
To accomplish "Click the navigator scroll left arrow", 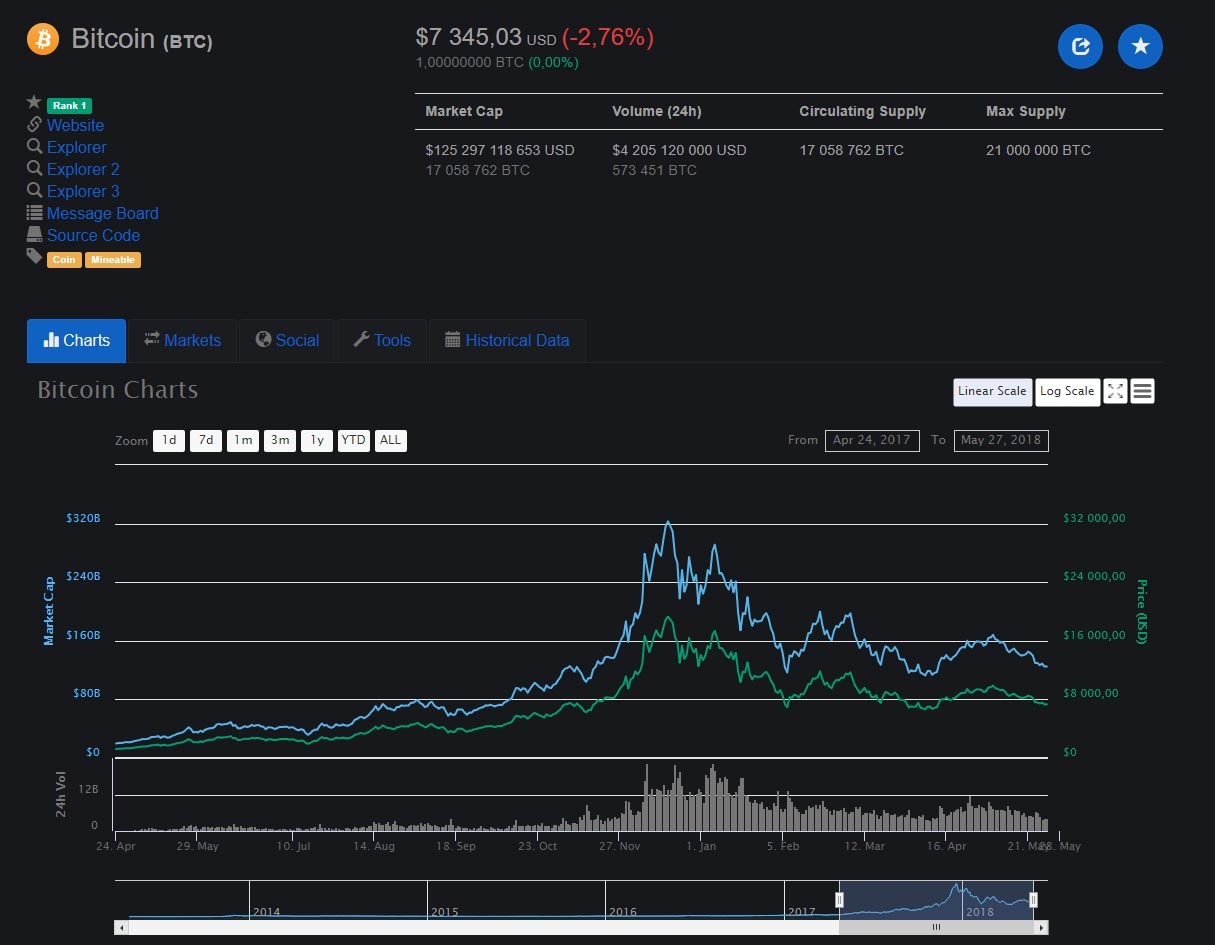I will point(121,928).
